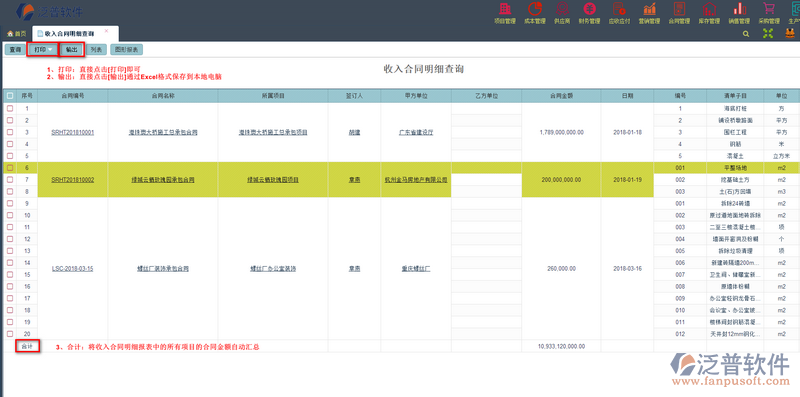
Task: Open 应收应付 module icon
Action: point(619,9)
